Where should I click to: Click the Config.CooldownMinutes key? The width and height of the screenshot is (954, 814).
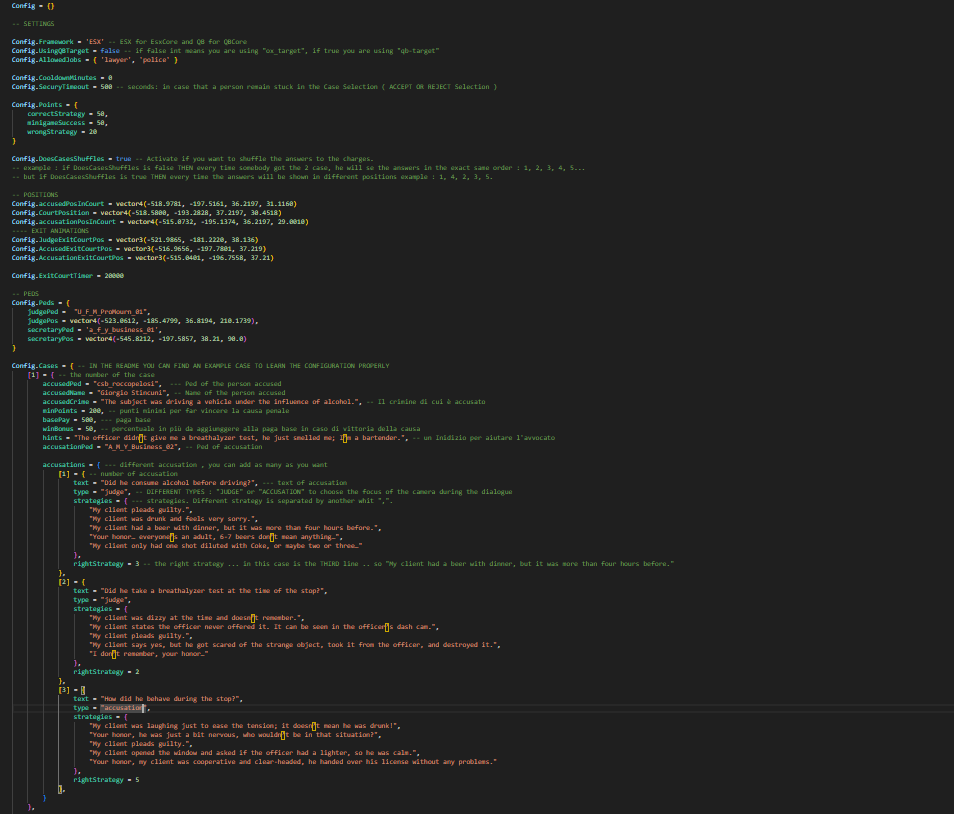coord(54,78)
